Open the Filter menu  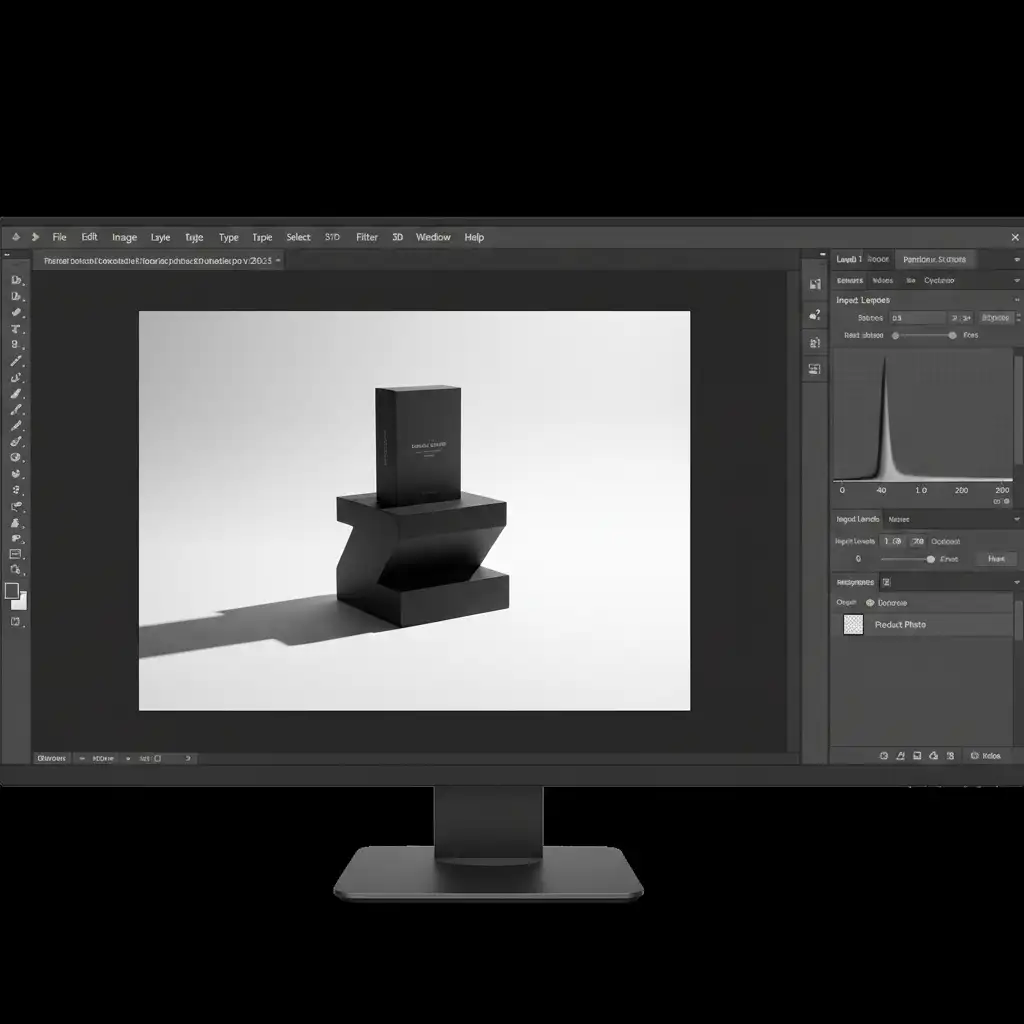coord(367,237)
